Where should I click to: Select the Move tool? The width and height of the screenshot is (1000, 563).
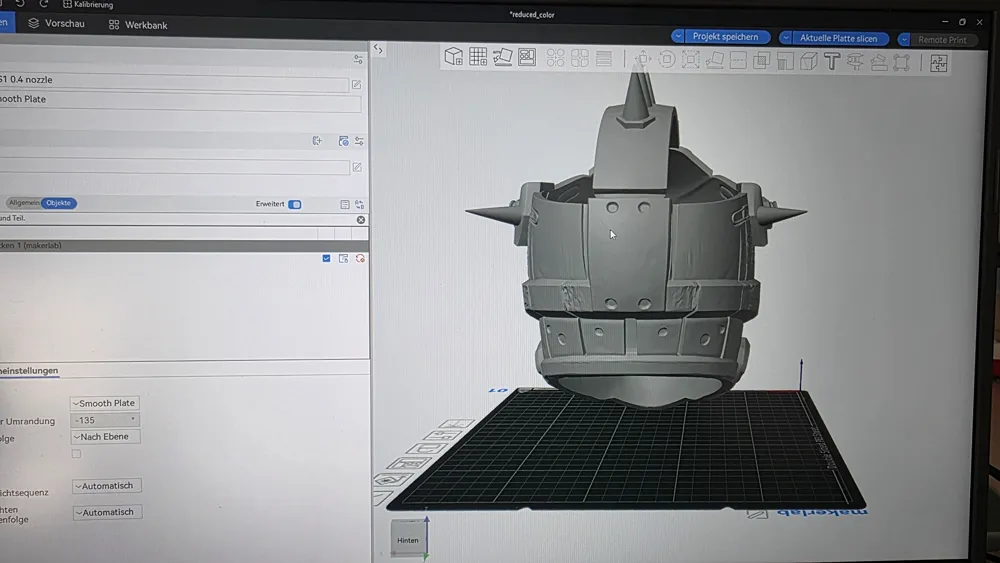click(x=643, y=59)
